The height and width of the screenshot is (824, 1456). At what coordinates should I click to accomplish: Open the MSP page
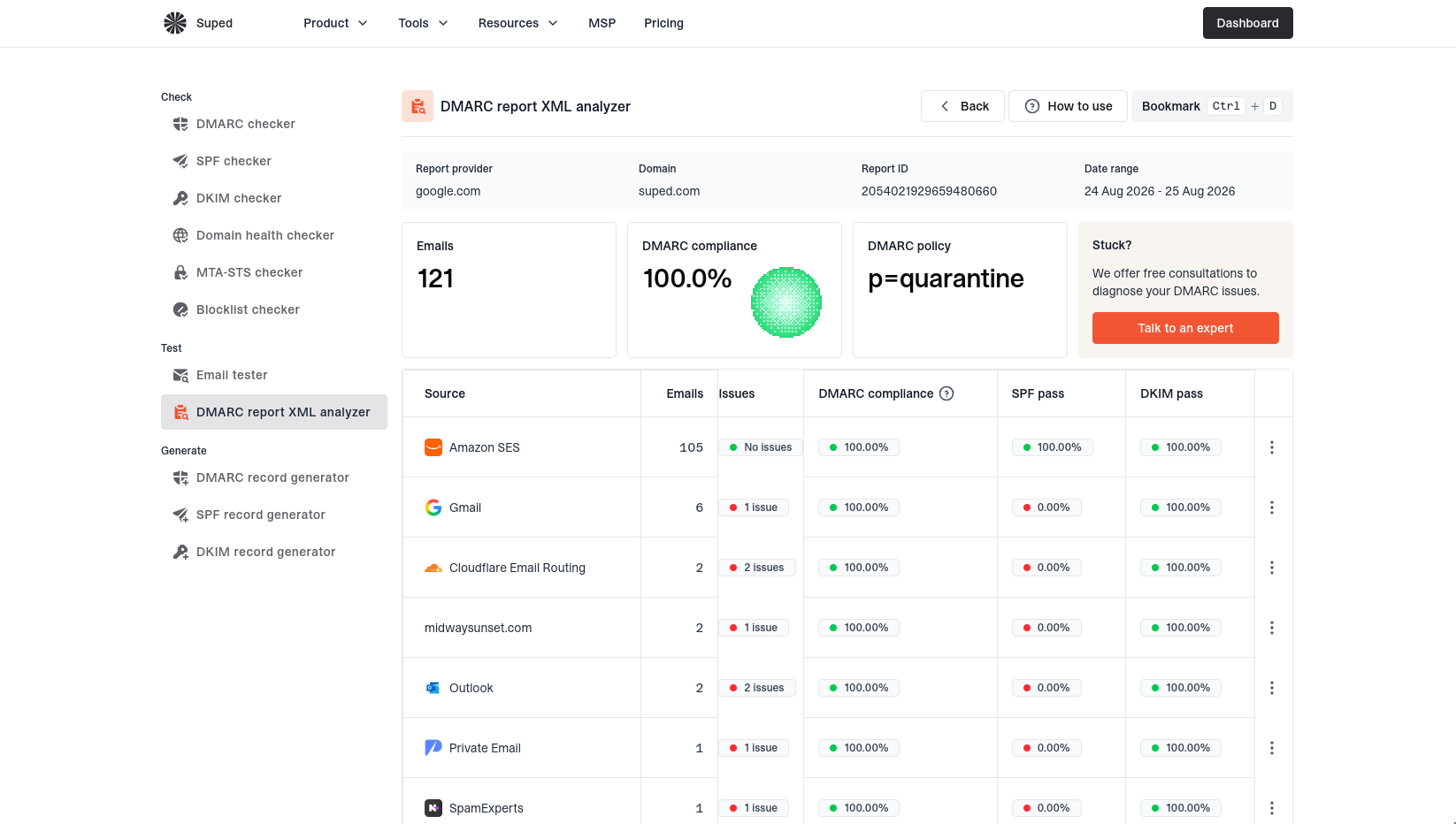tap(602, 23)
